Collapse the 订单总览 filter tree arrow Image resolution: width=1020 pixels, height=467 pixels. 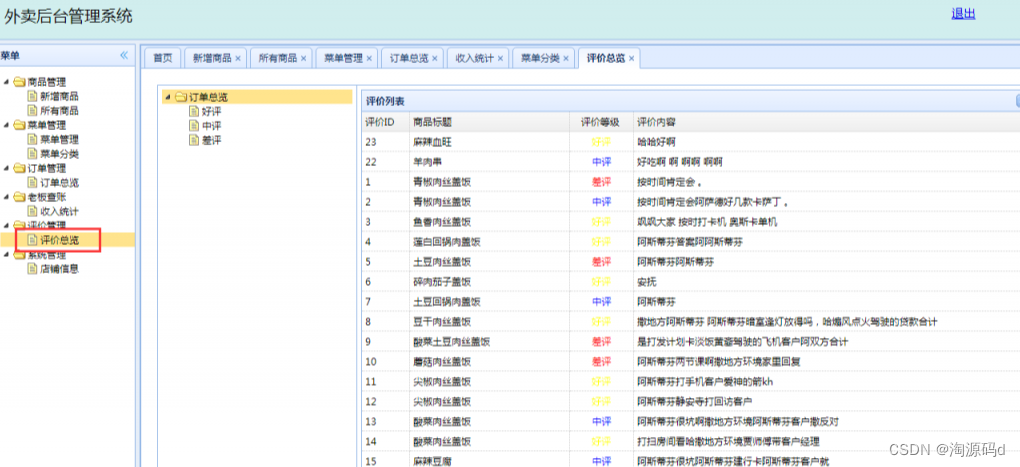pyautogui.click(x=168, y=97)
